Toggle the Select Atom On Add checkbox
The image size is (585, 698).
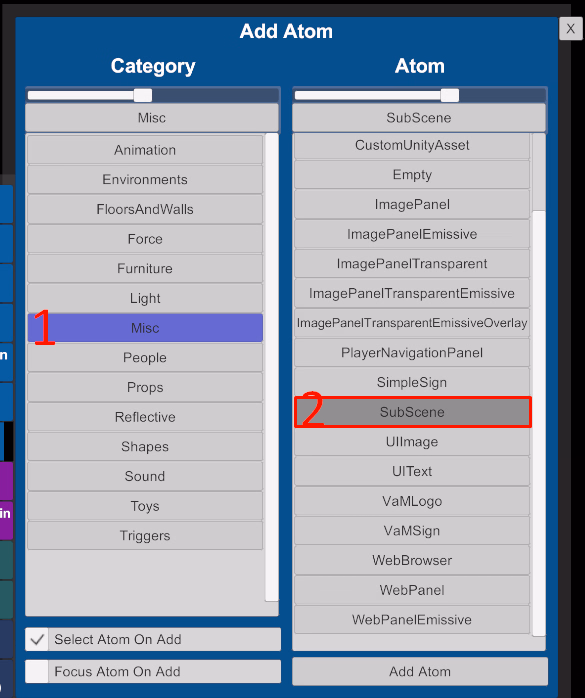click(x=37, y=639)
